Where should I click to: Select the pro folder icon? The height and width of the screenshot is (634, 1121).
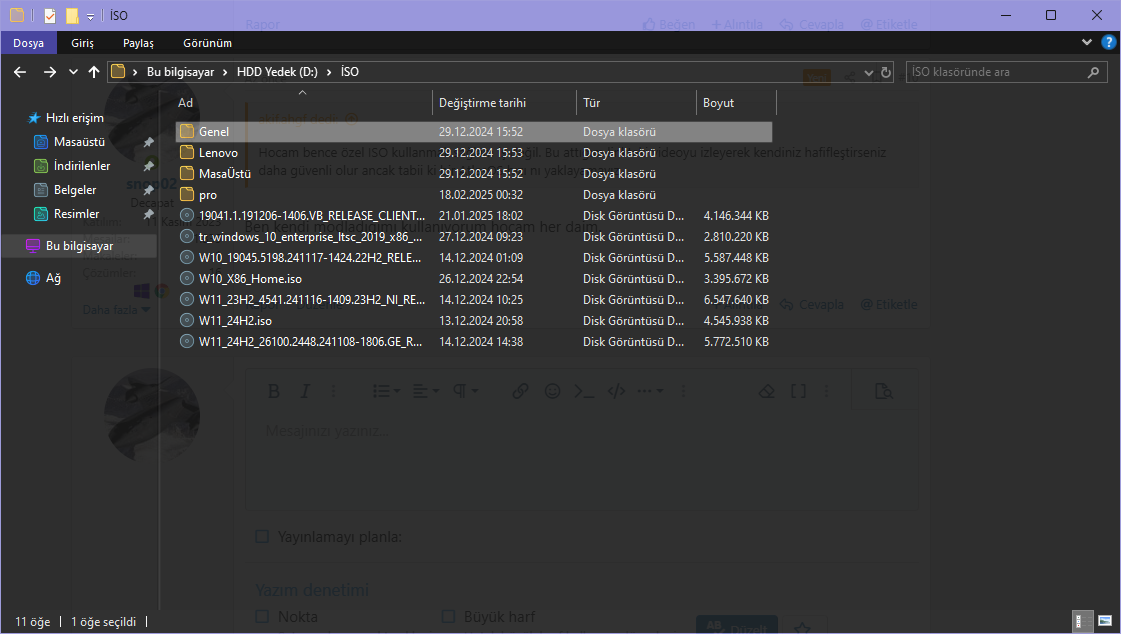pyautogui.click(x=187, y=194)
